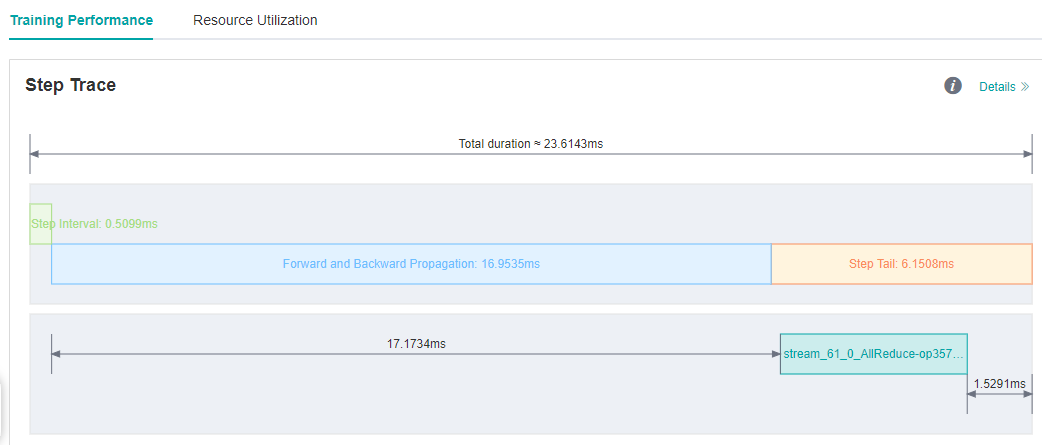Click the 1.5291ms duration label
Image resolution: width=1042 pixels, height=445 pixels.
click(999, 383)
